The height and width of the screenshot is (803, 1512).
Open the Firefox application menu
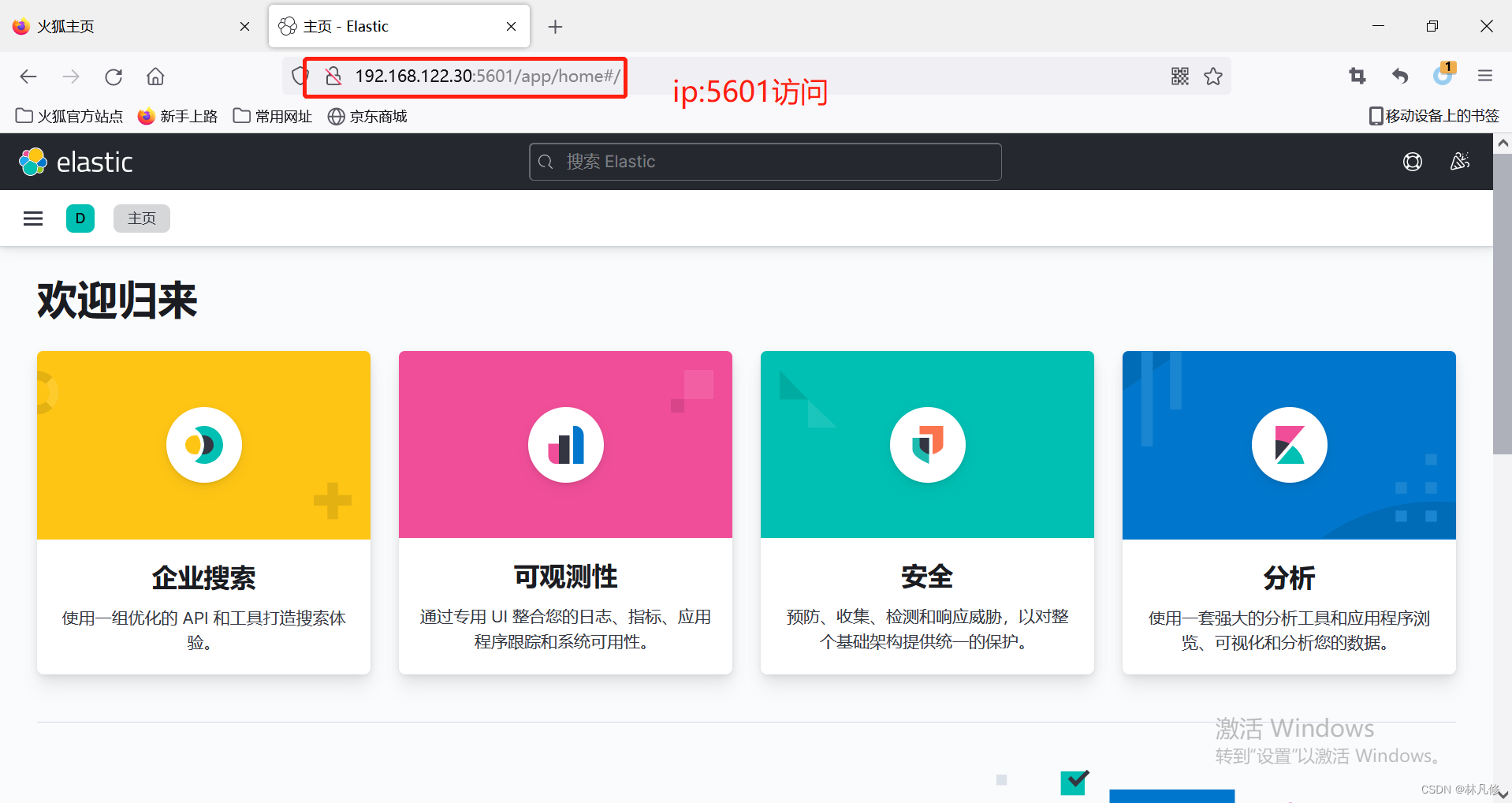[1485, 77]
